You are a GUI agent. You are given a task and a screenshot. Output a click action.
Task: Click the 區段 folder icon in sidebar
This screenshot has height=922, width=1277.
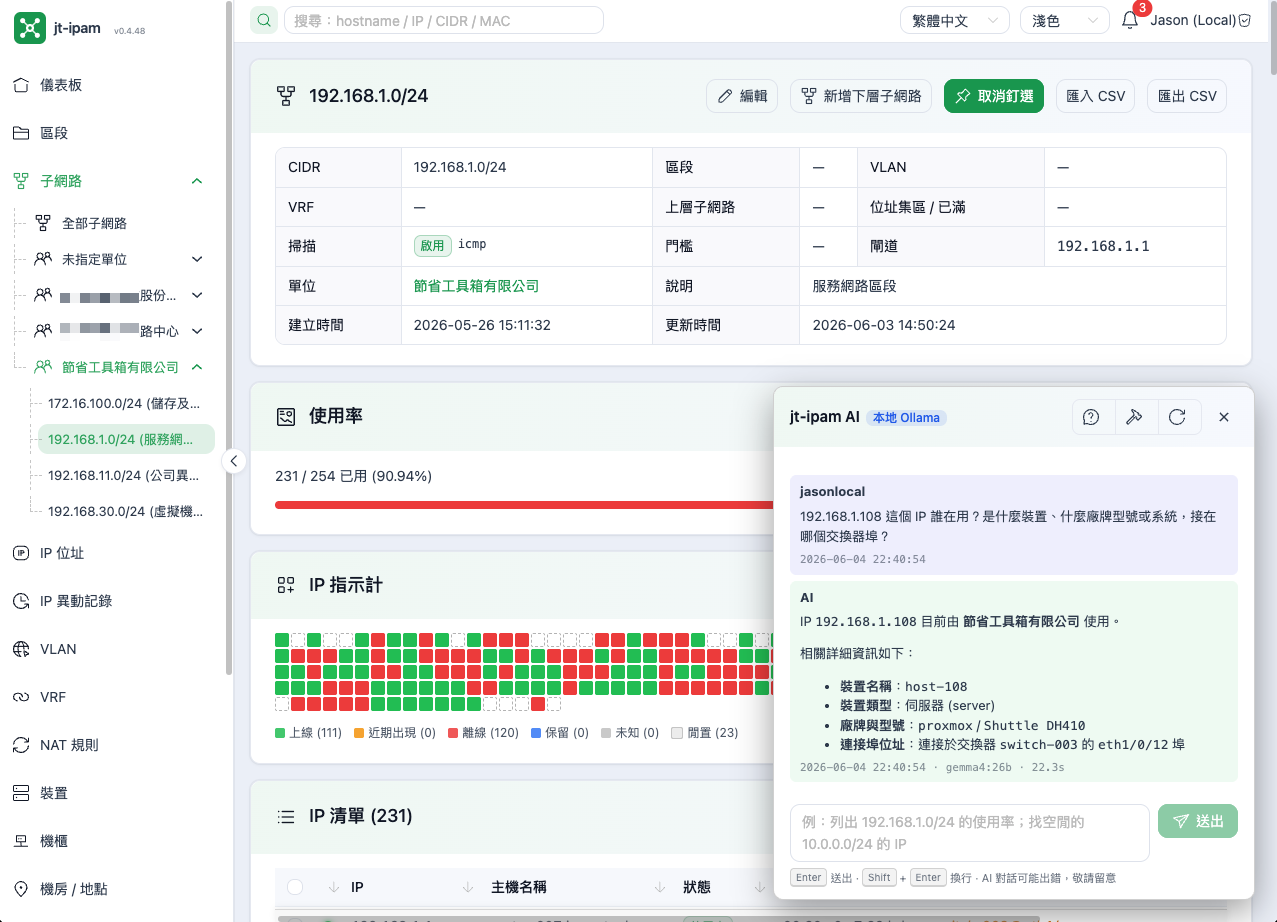click(21, 133)
